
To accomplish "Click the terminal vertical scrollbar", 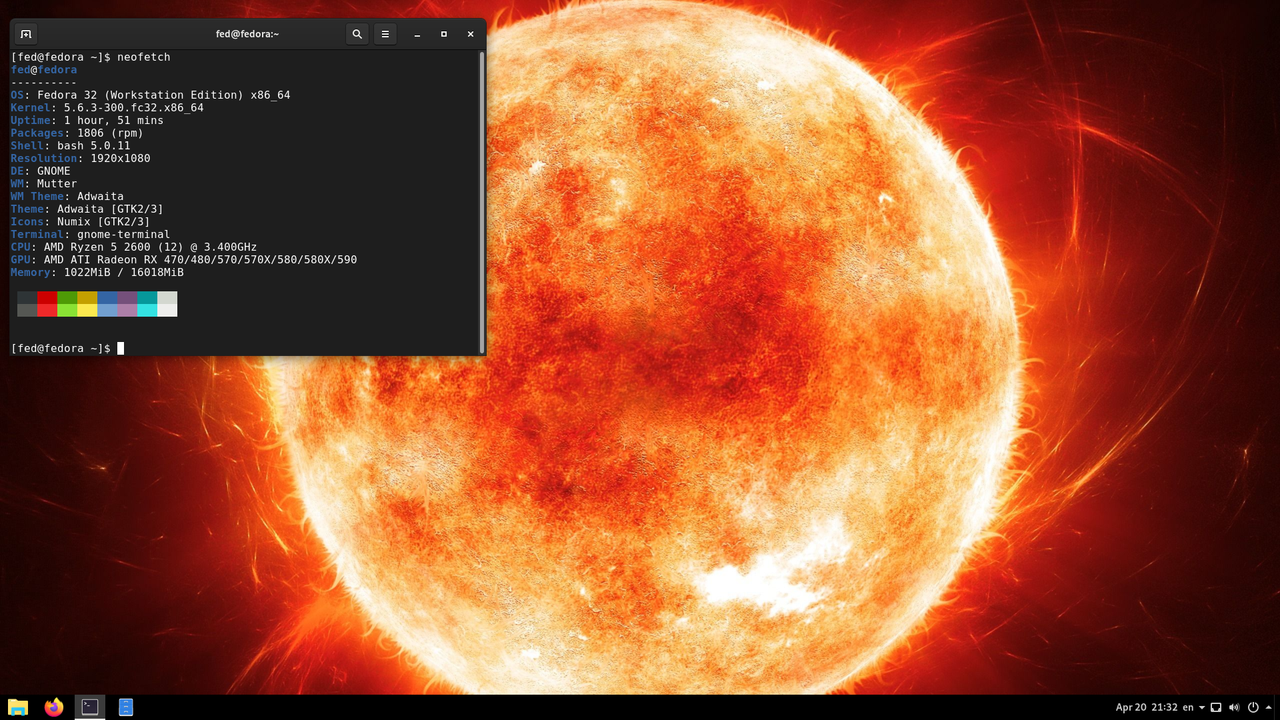I will [x=482, y=202].
